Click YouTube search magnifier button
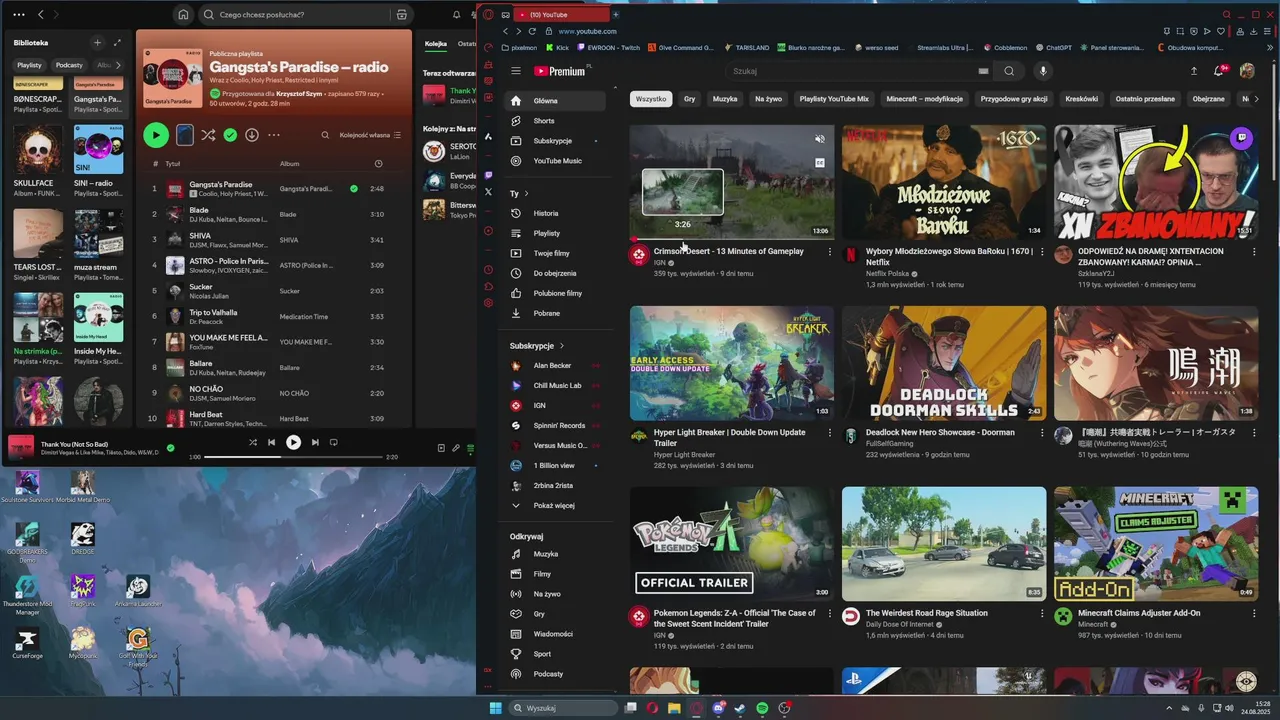Screen dimensions: 1280x720 [1009, 71]
